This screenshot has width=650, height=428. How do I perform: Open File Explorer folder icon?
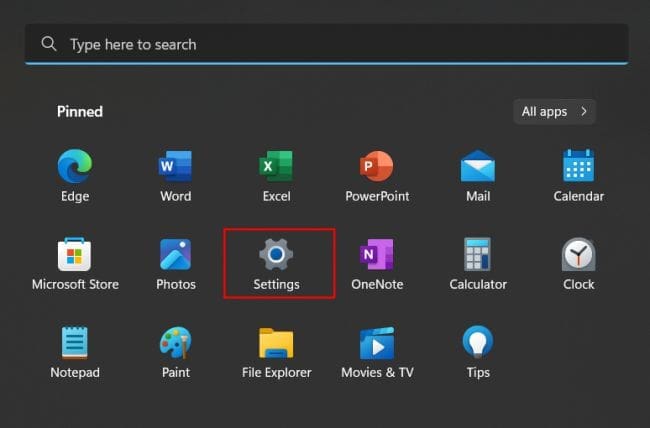click(276, 343)
